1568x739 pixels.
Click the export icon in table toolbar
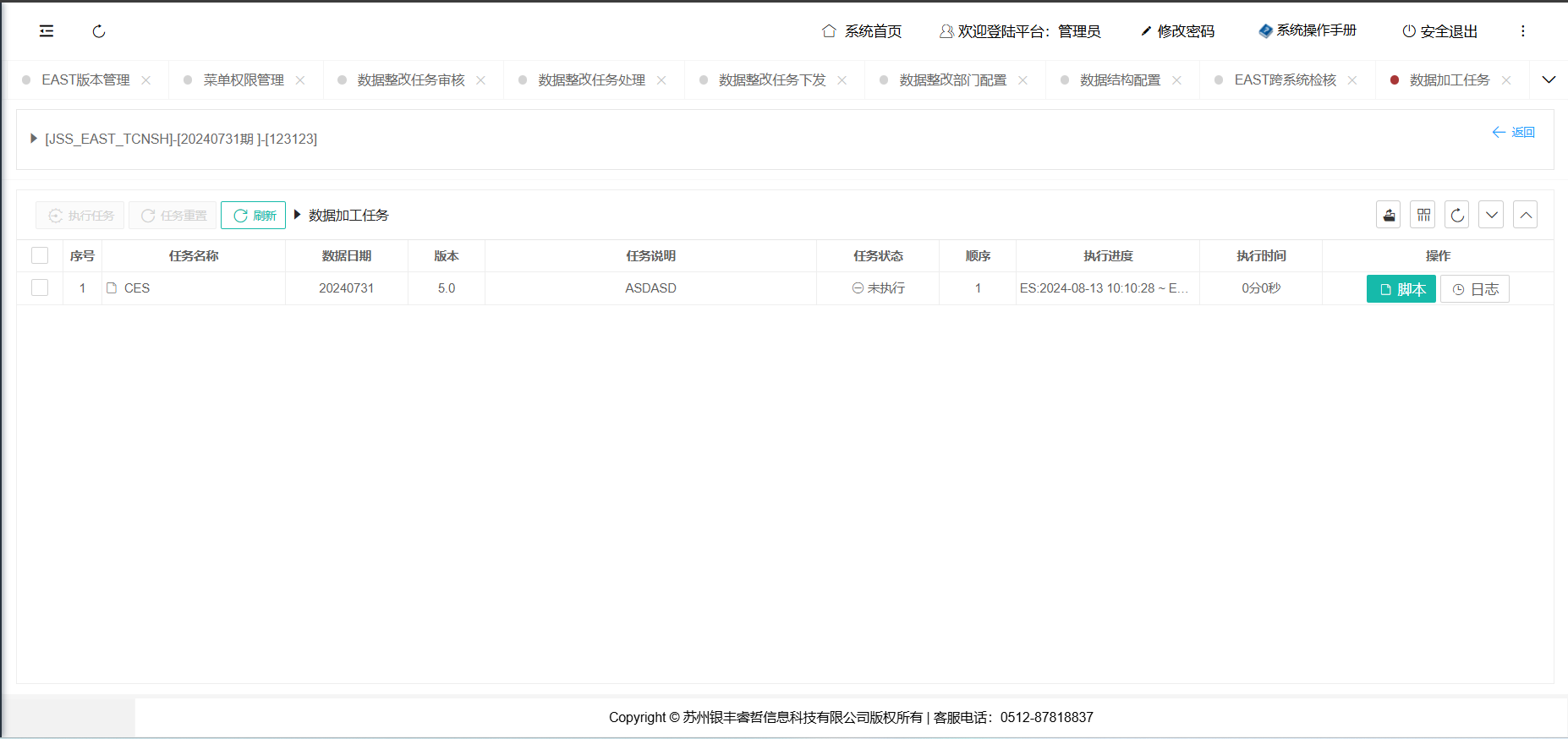coord(1389,215)
